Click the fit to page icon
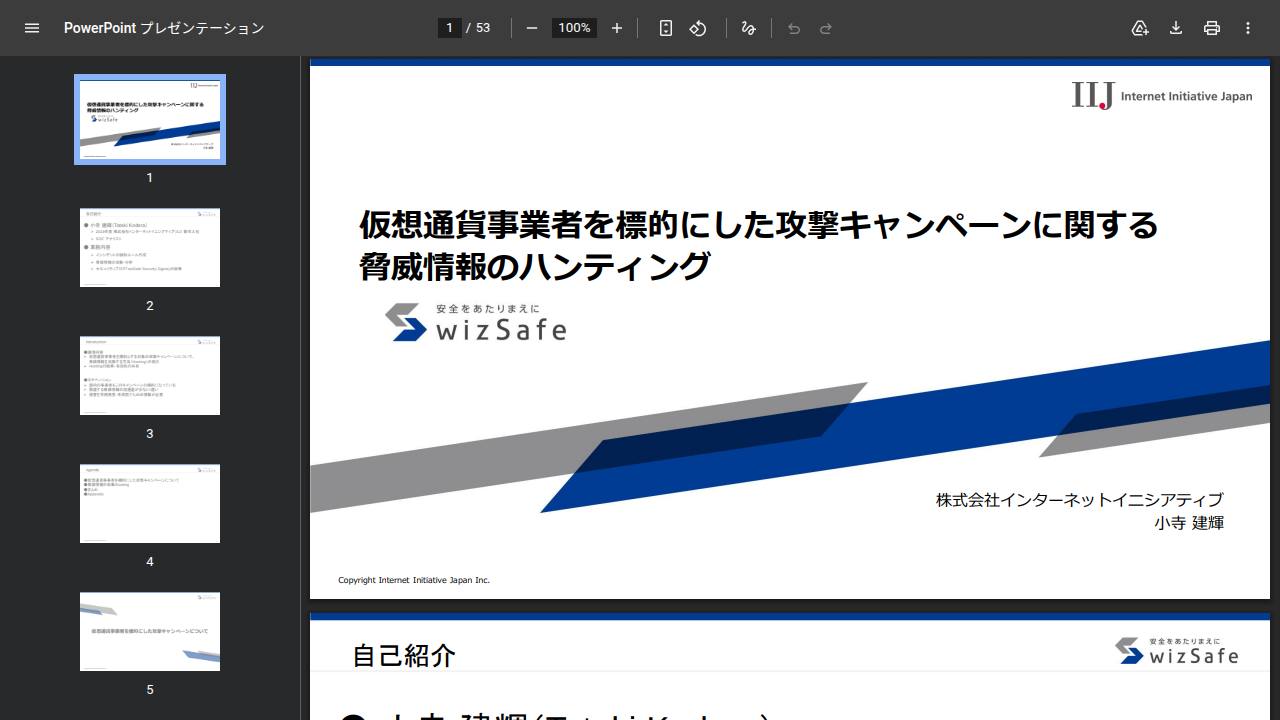 point(666,28)
